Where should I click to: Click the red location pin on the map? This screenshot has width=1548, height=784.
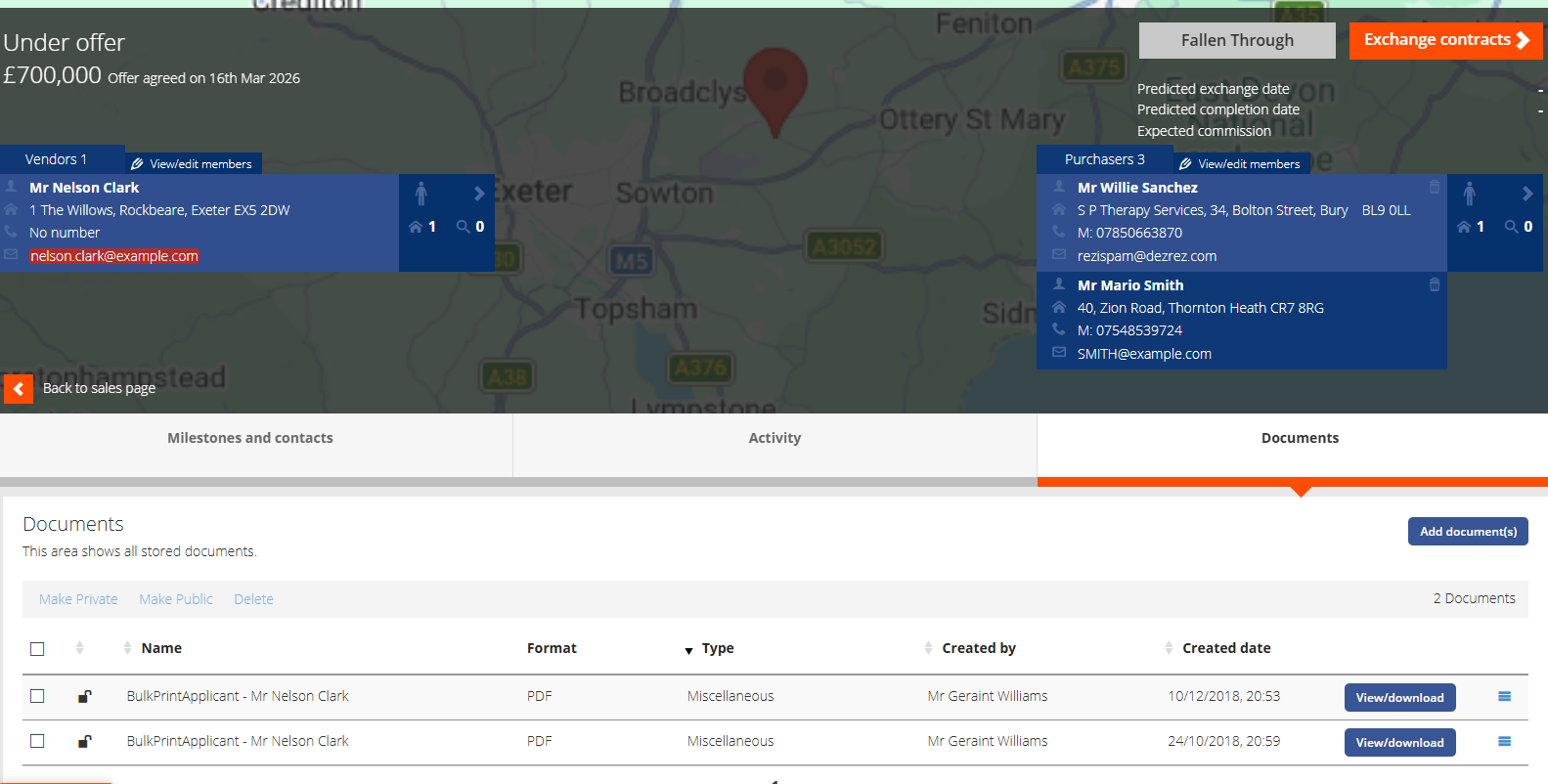[x=774, y=83]
